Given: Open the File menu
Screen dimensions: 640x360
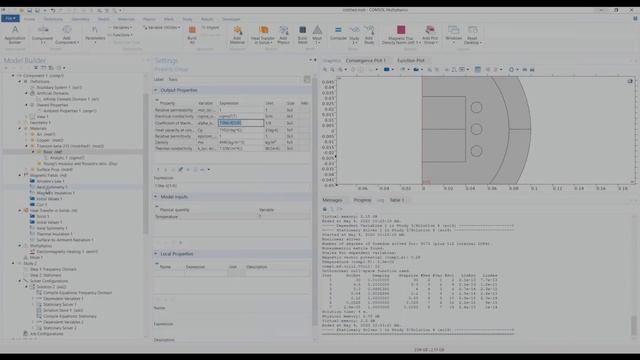Looking at the screenshot, I should 10,18.
